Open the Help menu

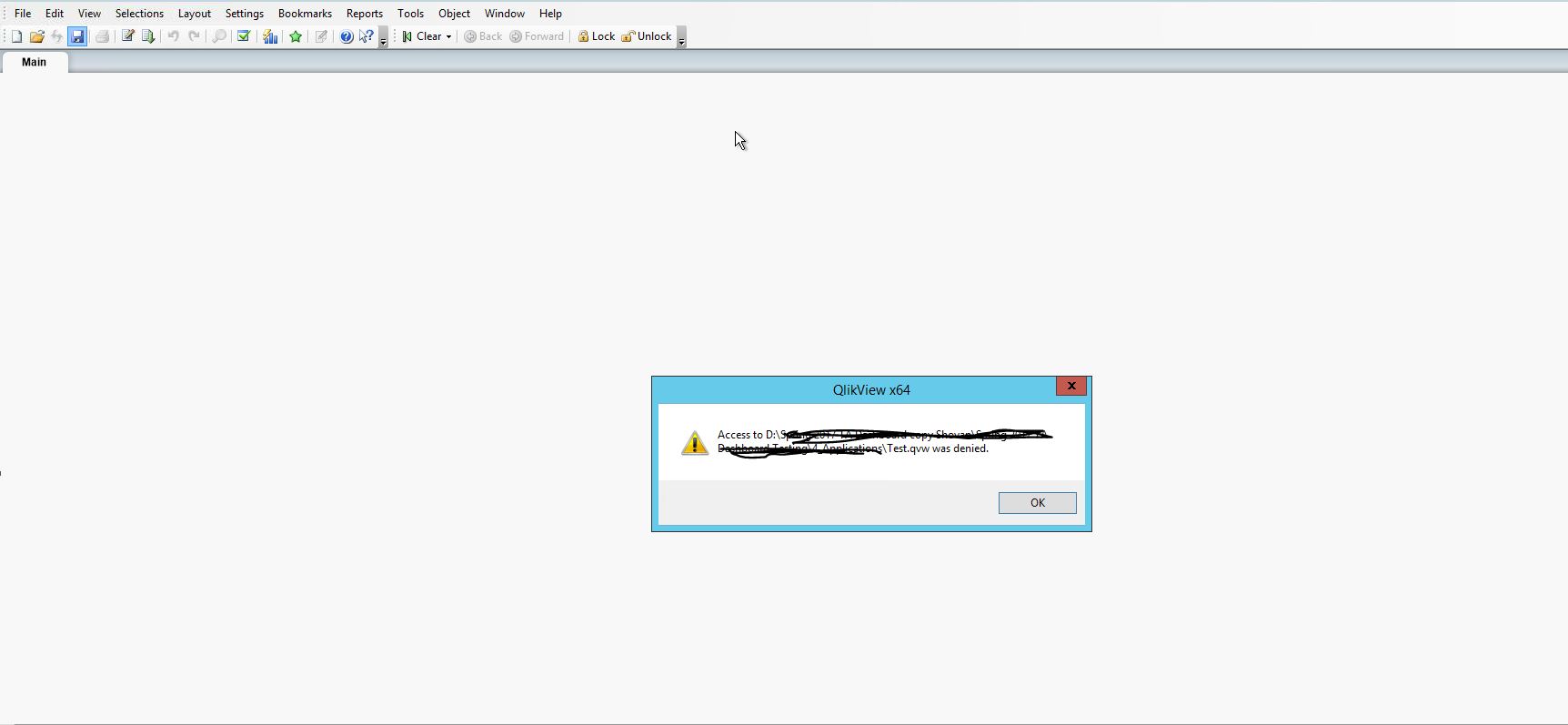point(550,14)
